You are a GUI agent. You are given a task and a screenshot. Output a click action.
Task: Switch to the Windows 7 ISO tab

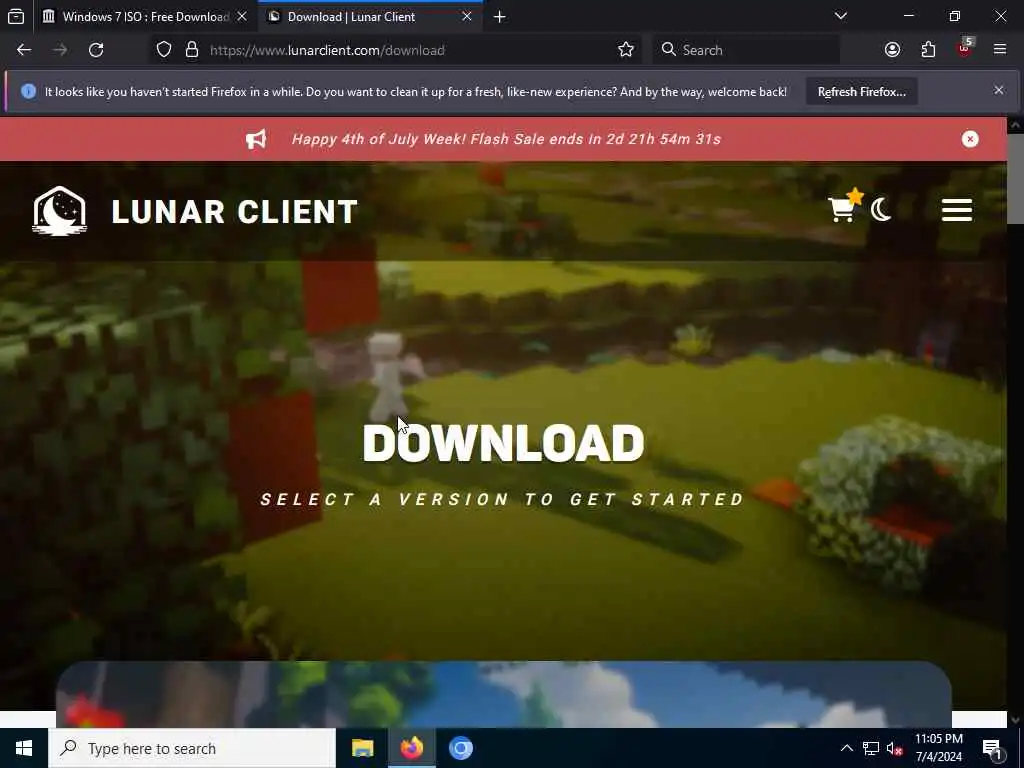[x=145, y=16]
